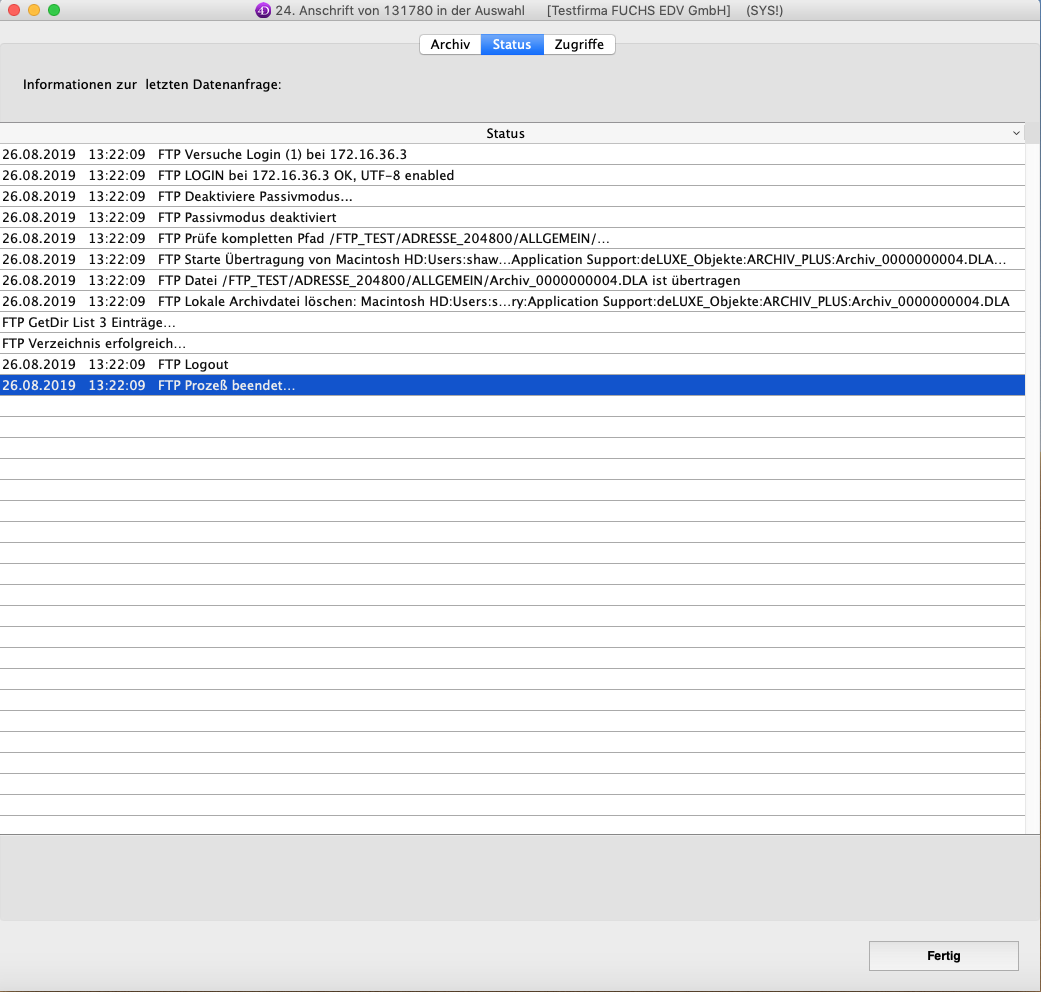
Task: Select the Status tab
Action: (x=512, y=45)
